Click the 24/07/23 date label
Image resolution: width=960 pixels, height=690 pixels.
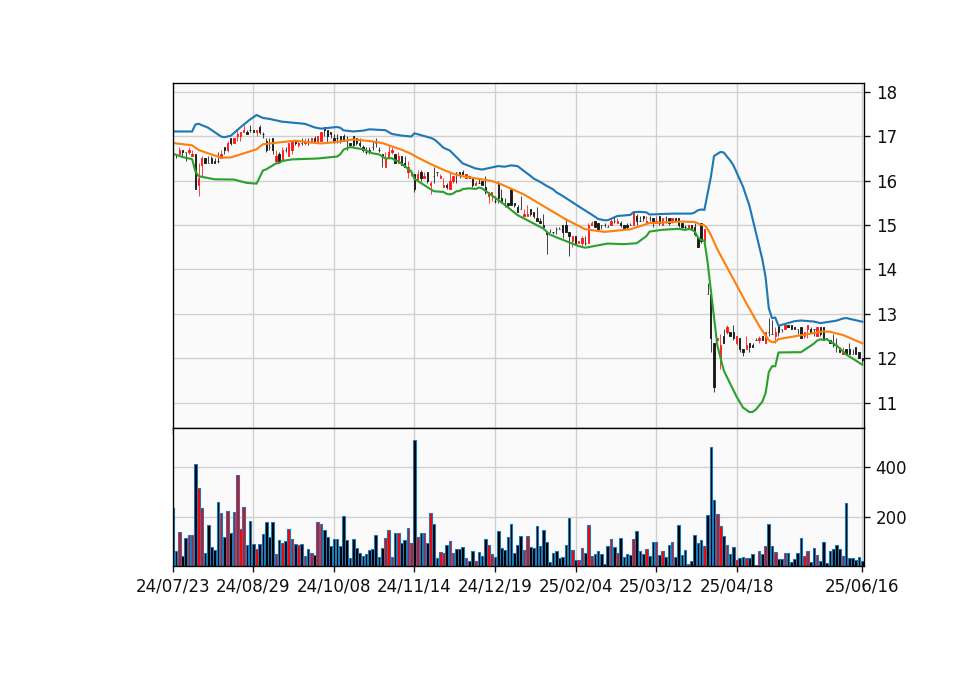(x=173, y=586)
